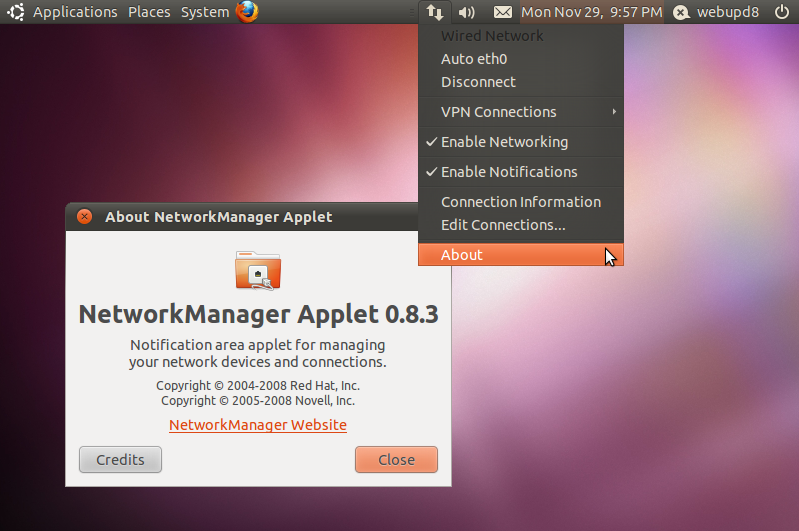Click the Red Hat copyright line
Viewport: 799px width, 531px height.
pyautogui.click(x=258, y=385)
